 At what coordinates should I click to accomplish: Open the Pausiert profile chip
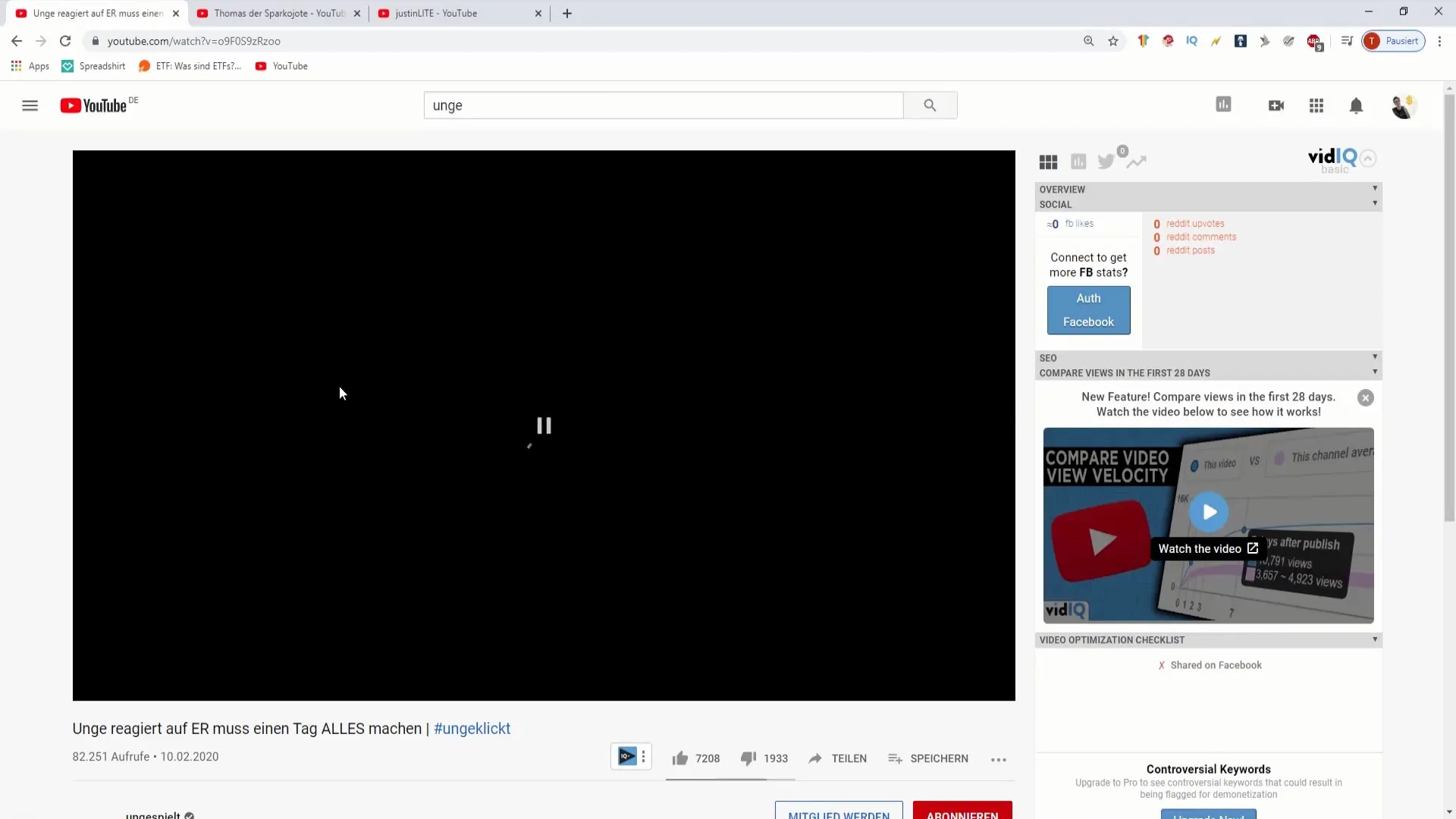1394,41
